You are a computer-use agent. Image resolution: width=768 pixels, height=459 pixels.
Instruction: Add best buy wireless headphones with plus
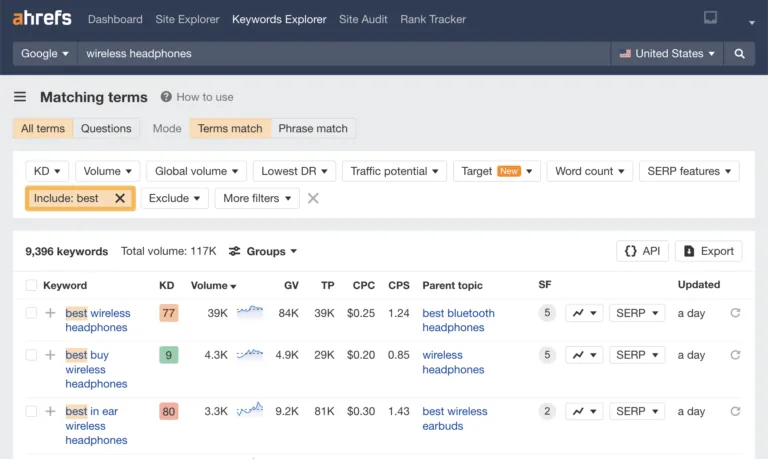(50, 355)
